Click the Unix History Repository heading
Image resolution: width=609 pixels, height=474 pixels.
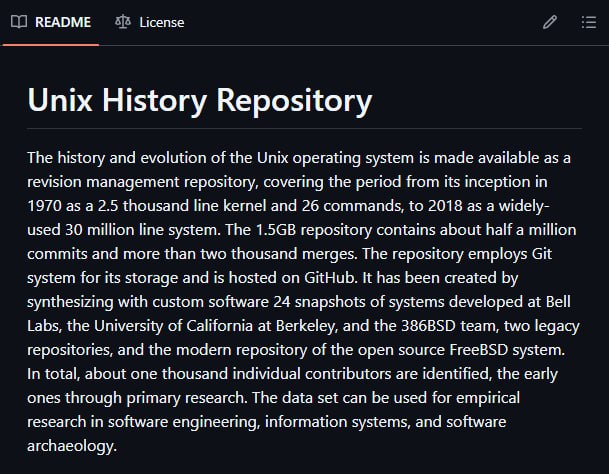200,100
